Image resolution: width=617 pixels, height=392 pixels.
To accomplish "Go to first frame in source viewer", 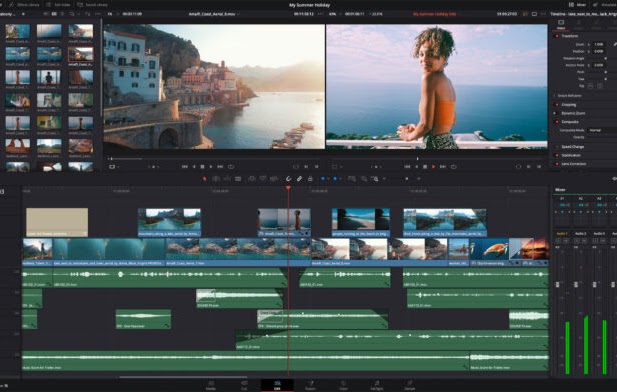I will coord(185,167).
